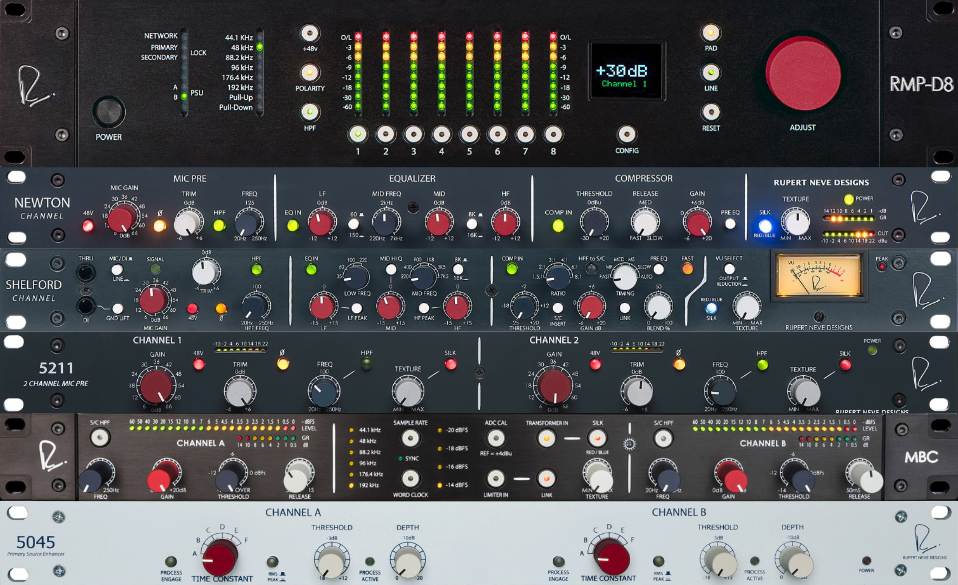
Task: Enable the PAD button on RMP-D8
Action: (711, 32)
